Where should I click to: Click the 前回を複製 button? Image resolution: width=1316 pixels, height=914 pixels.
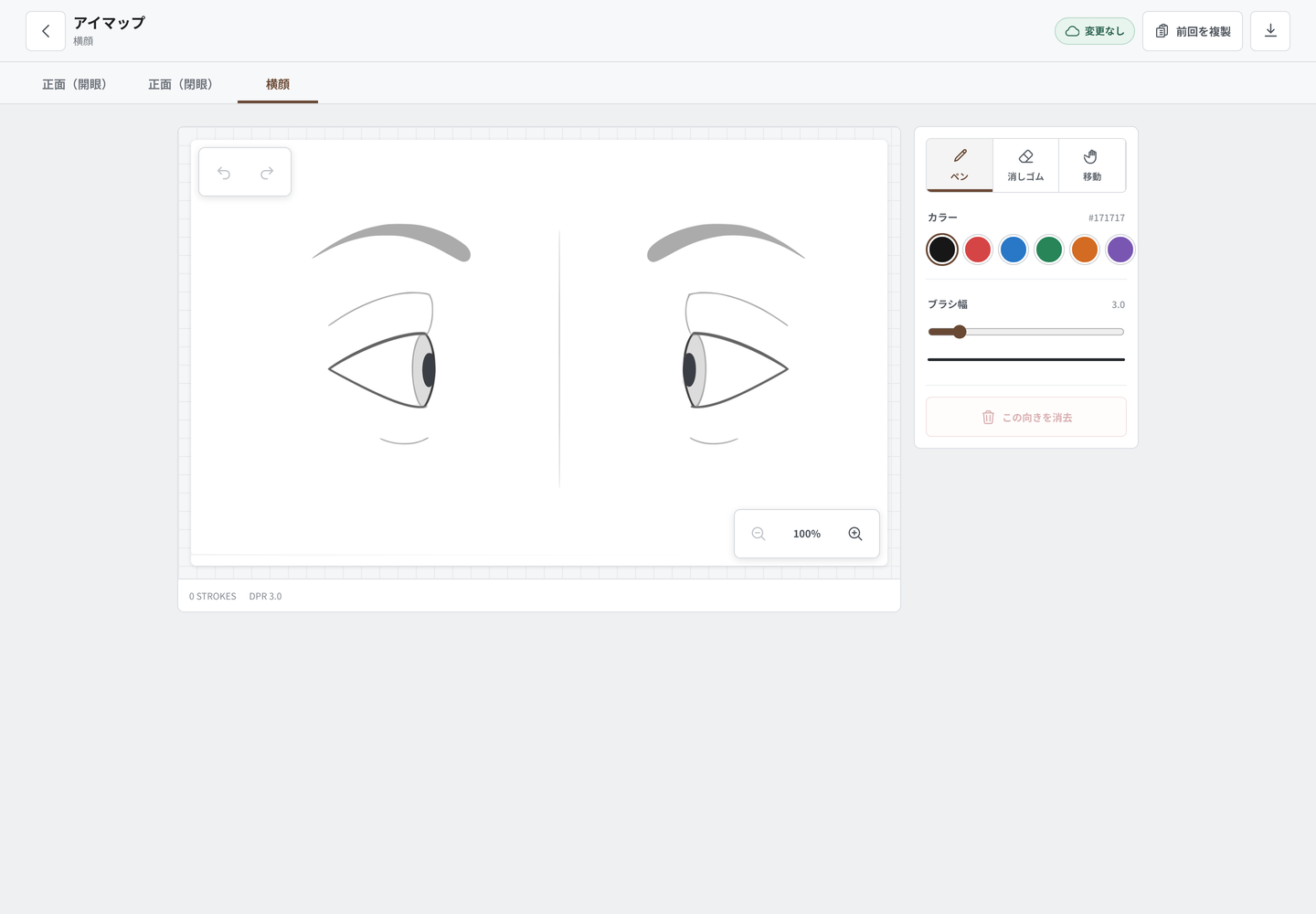coord(1193,31)
